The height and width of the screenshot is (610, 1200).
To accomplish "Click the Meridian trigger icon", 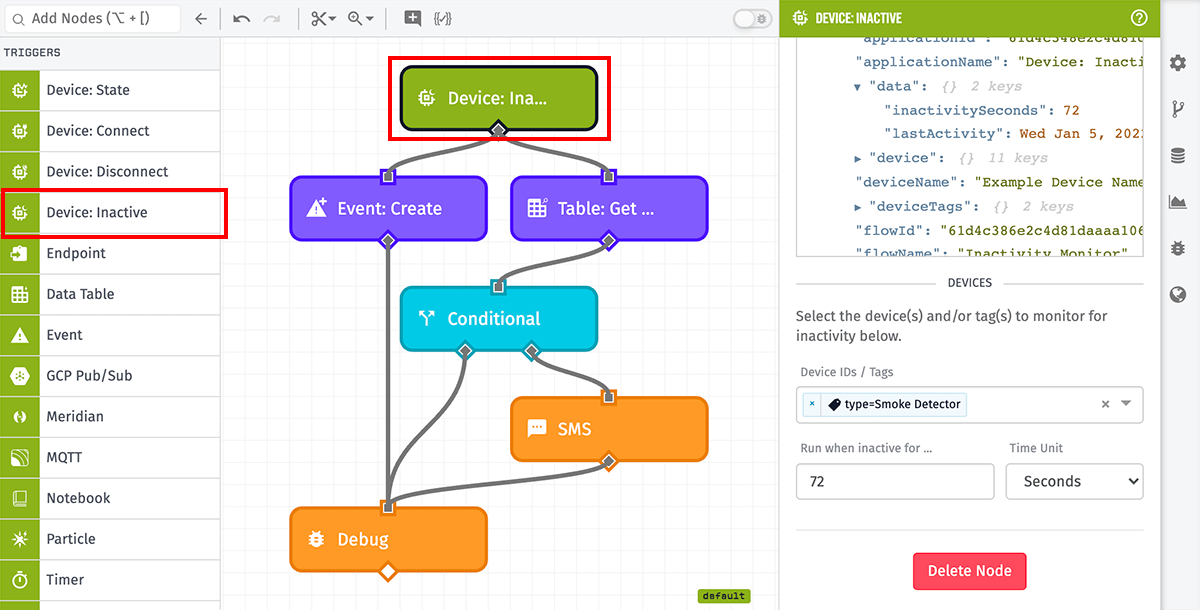I will coord(20,417).
